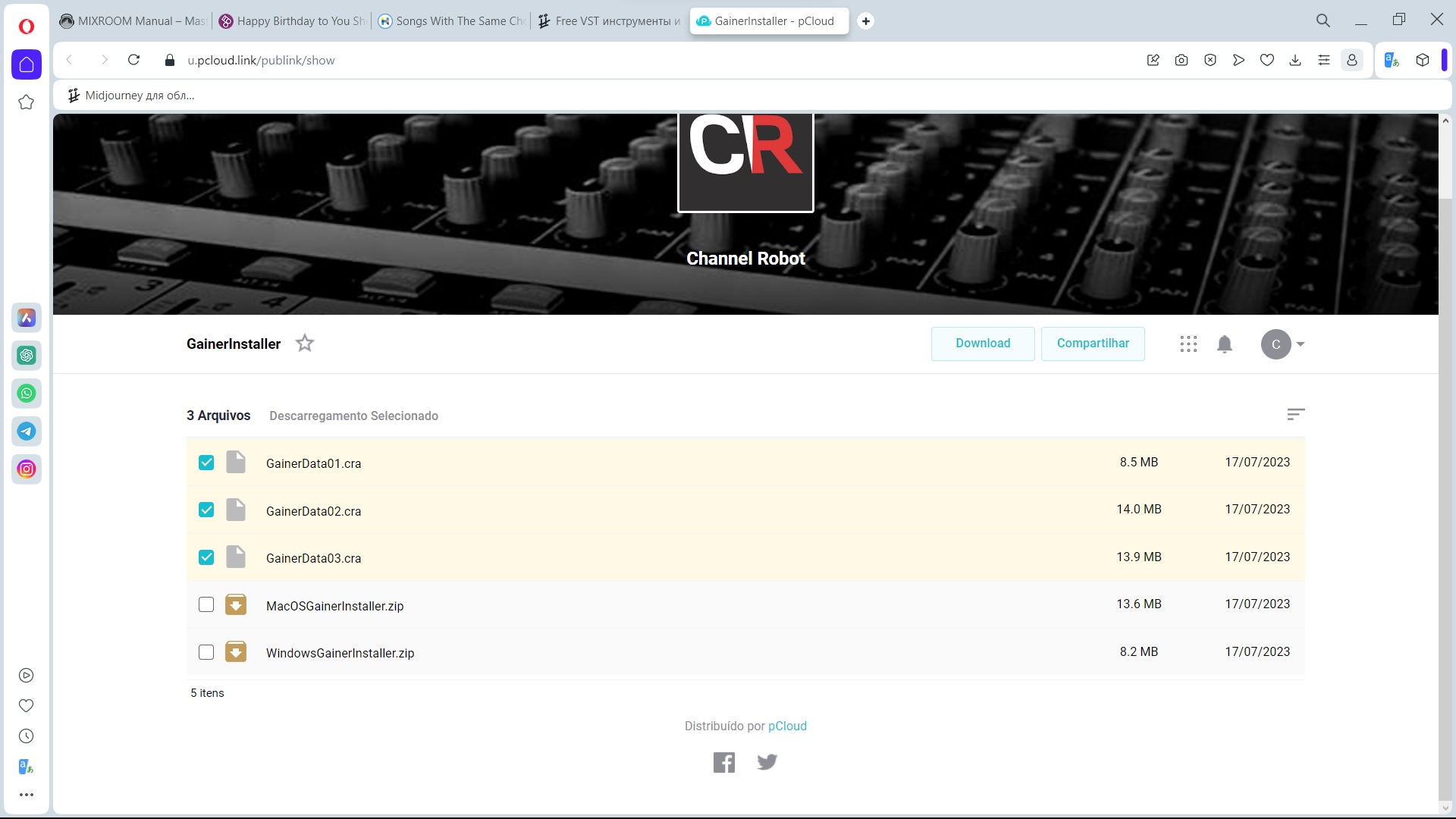This screenshot has height=819, width=1456.
Task: Star the GainerInstaller folder as favorite
Action: click(x=305, y=344)
